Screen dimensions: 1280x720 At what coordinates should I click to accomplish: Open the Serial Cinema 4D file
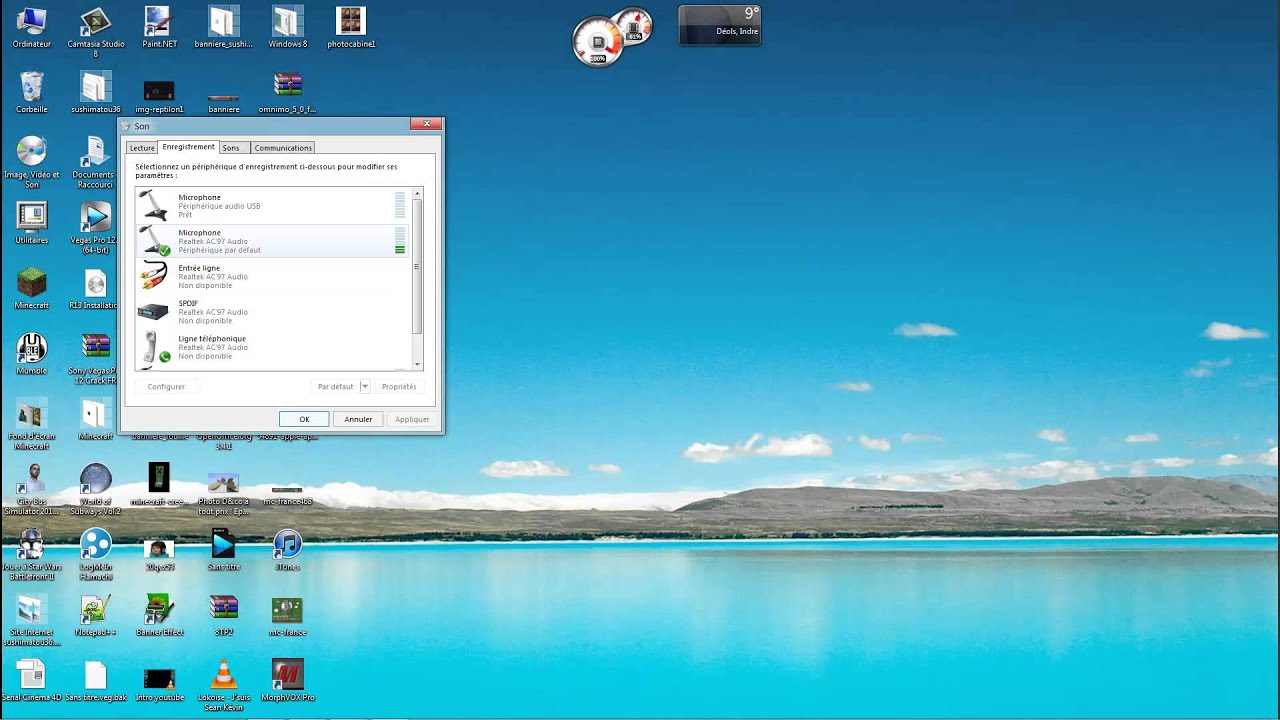[x=31, y=679]
